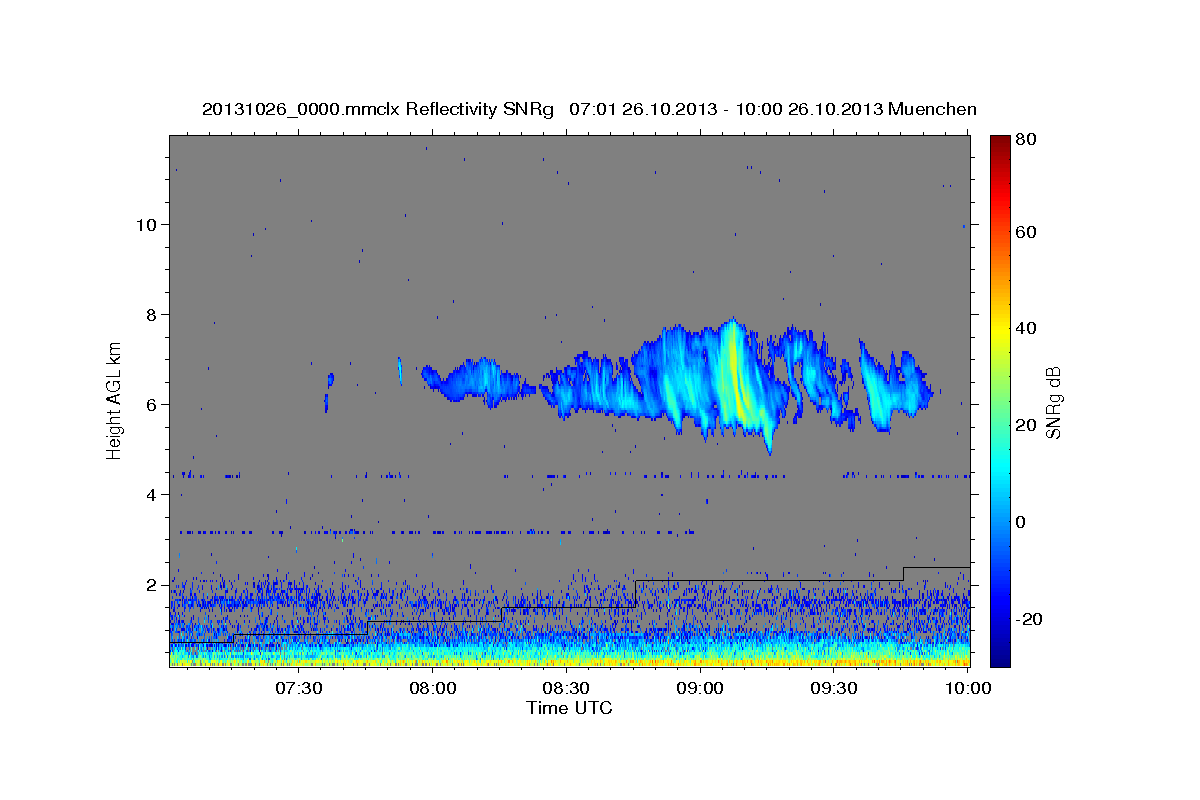
Task: Click the colorbar value 40
Action: click(x=1028, y=329)
